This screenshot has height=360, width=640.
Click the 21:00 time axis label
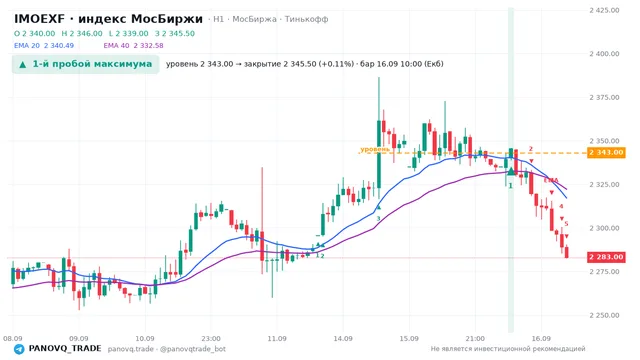pos(475,339)
